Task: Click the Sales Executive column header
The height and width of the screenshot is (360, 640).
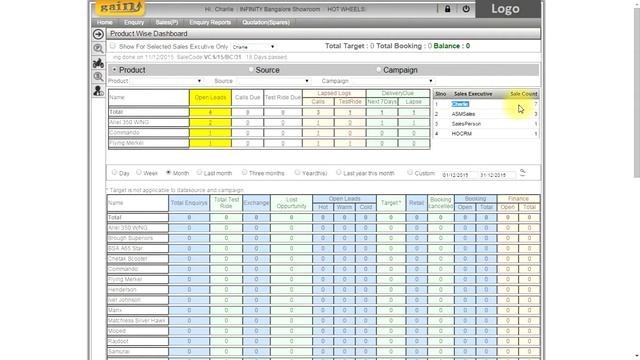Action: tap(473, 94)
